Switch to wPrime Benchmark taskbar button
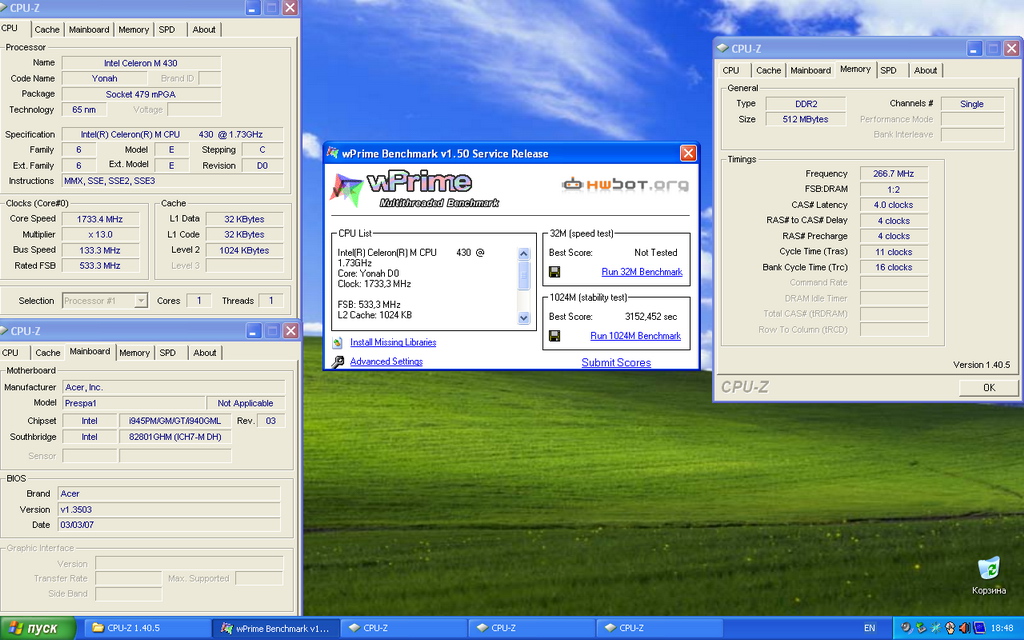The width and height of the screenshot is (1024, 640). pos(276,628)
